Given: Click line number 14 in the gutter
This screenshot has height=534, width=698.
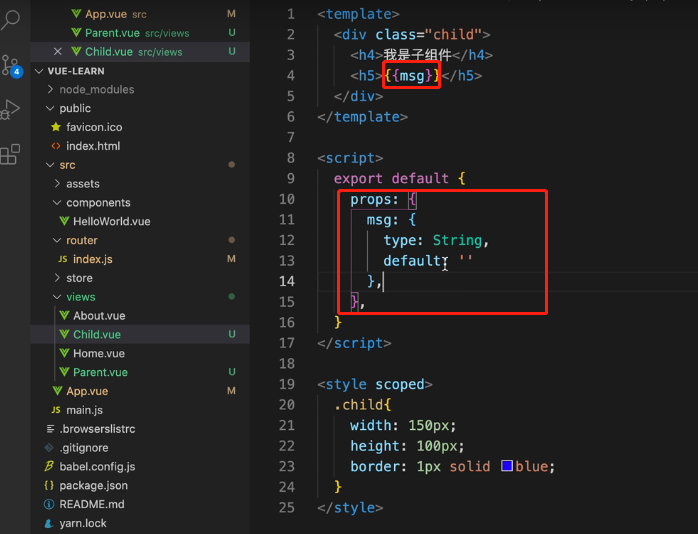Looking at the screenshot, I should pos(287,281).
